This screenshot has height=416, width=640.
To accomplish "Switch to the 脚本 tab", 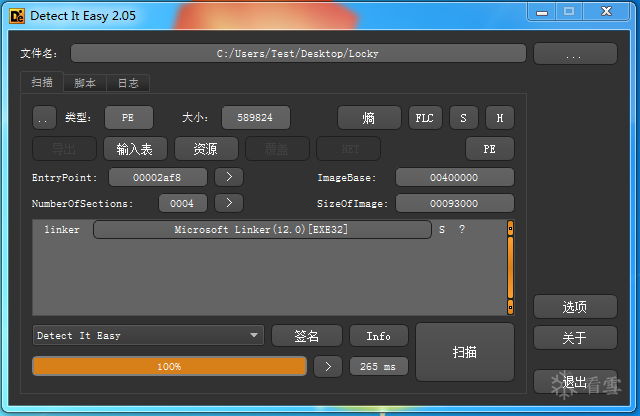I will pyautogui.click(x=85, y=83).
